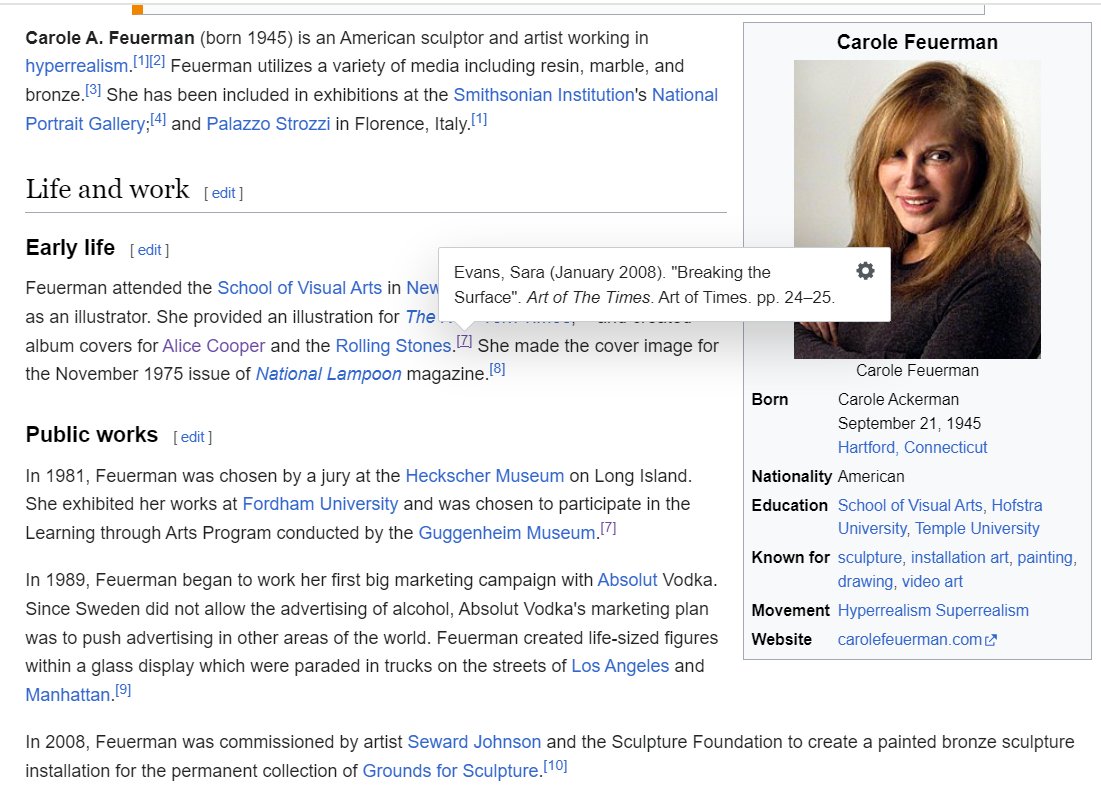Open Hartford, Connecticut link in infobox

click(912, 447)
